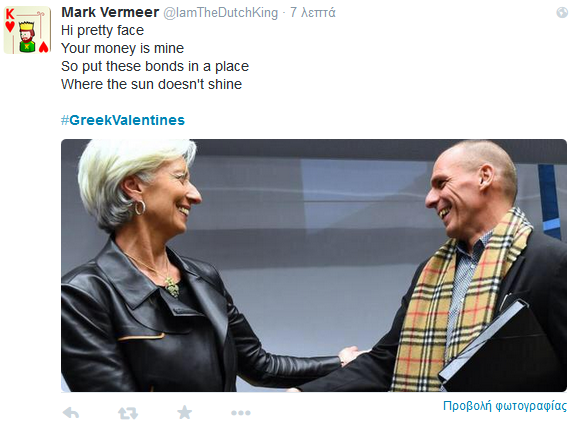
Task: Favorite the tweet with the star icon
Action: [x=184, y=413]
